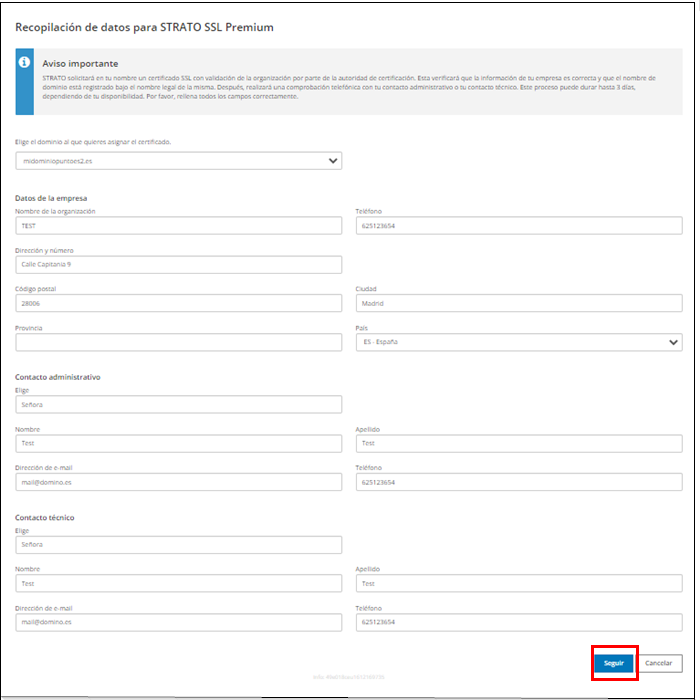Click the Teléfono field under Contacto técnico
The width and height of the screenshot is (700, 700).
[519, 622]
